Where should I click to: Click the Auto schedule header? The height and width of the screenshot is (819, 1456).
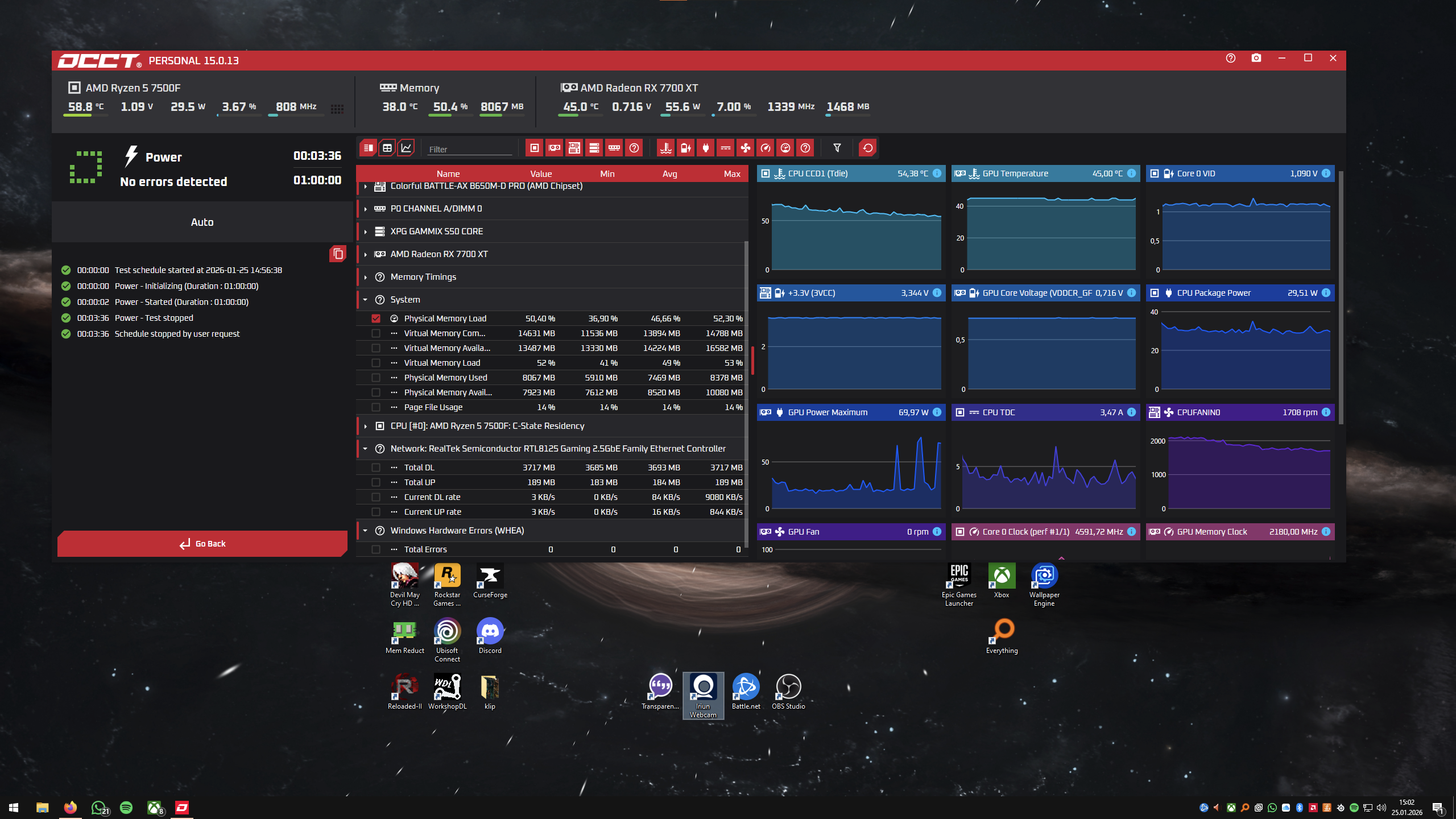click(x=202, y=222)
